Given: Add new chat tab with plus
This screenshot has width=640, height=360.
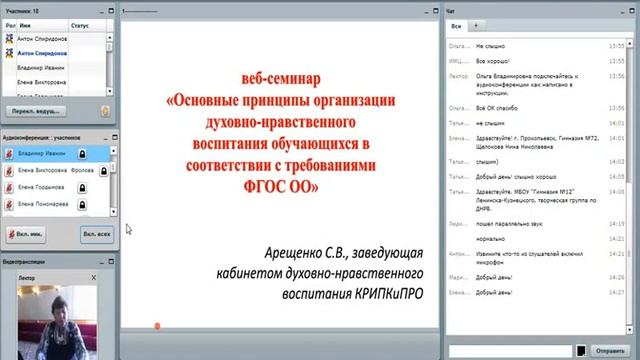Looking at the screenshot, I should tap(476, 26).
